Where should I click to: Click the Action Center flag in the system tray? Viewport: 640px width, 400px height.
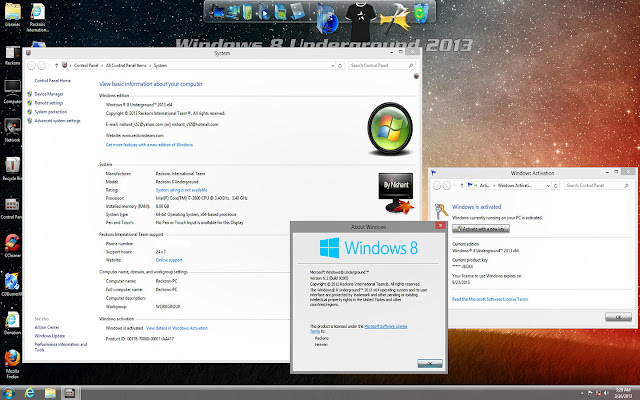pos(590,393)
